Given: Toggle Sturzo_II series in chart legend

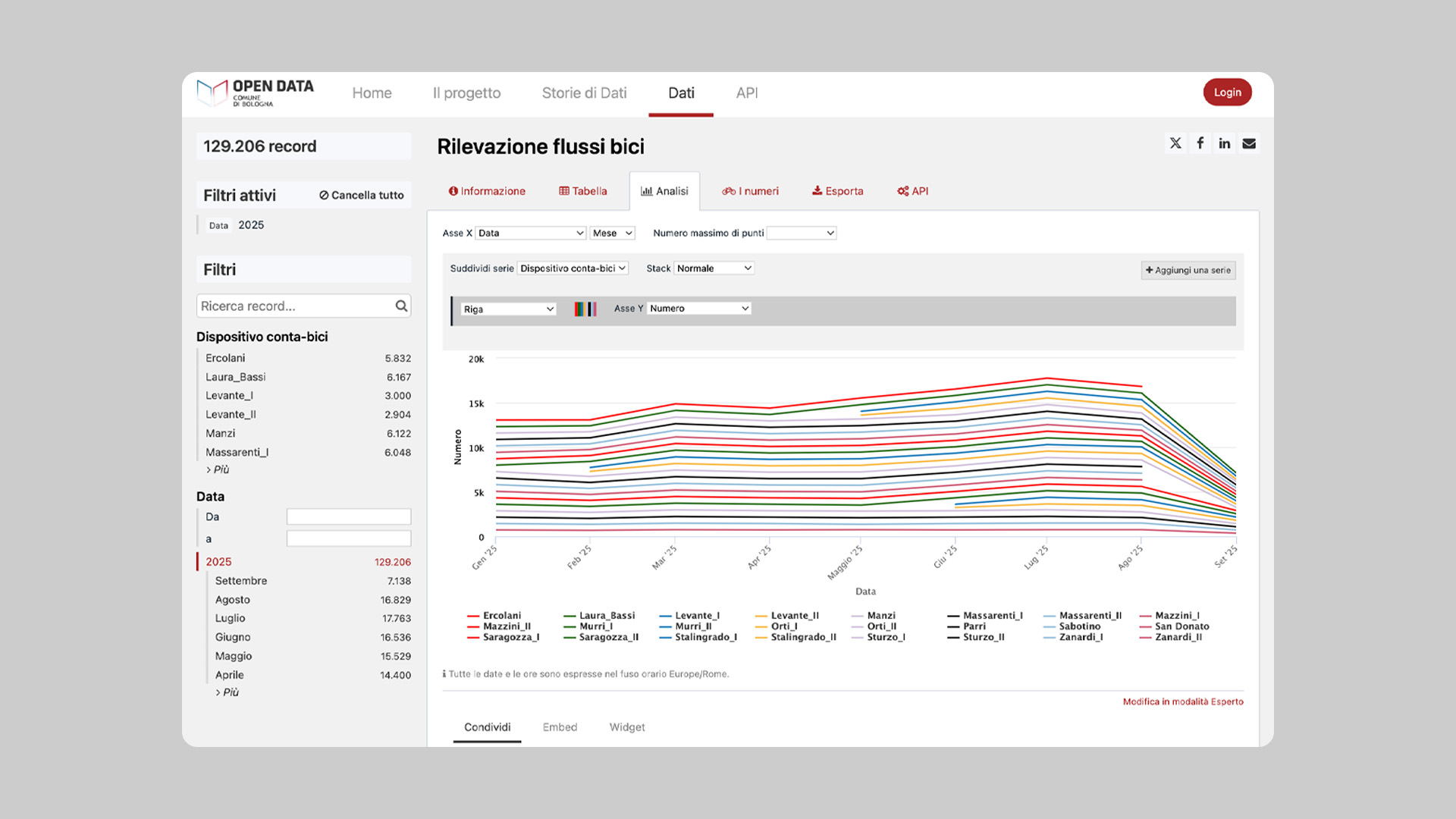Looking at the screenshot, I should 983,637.
